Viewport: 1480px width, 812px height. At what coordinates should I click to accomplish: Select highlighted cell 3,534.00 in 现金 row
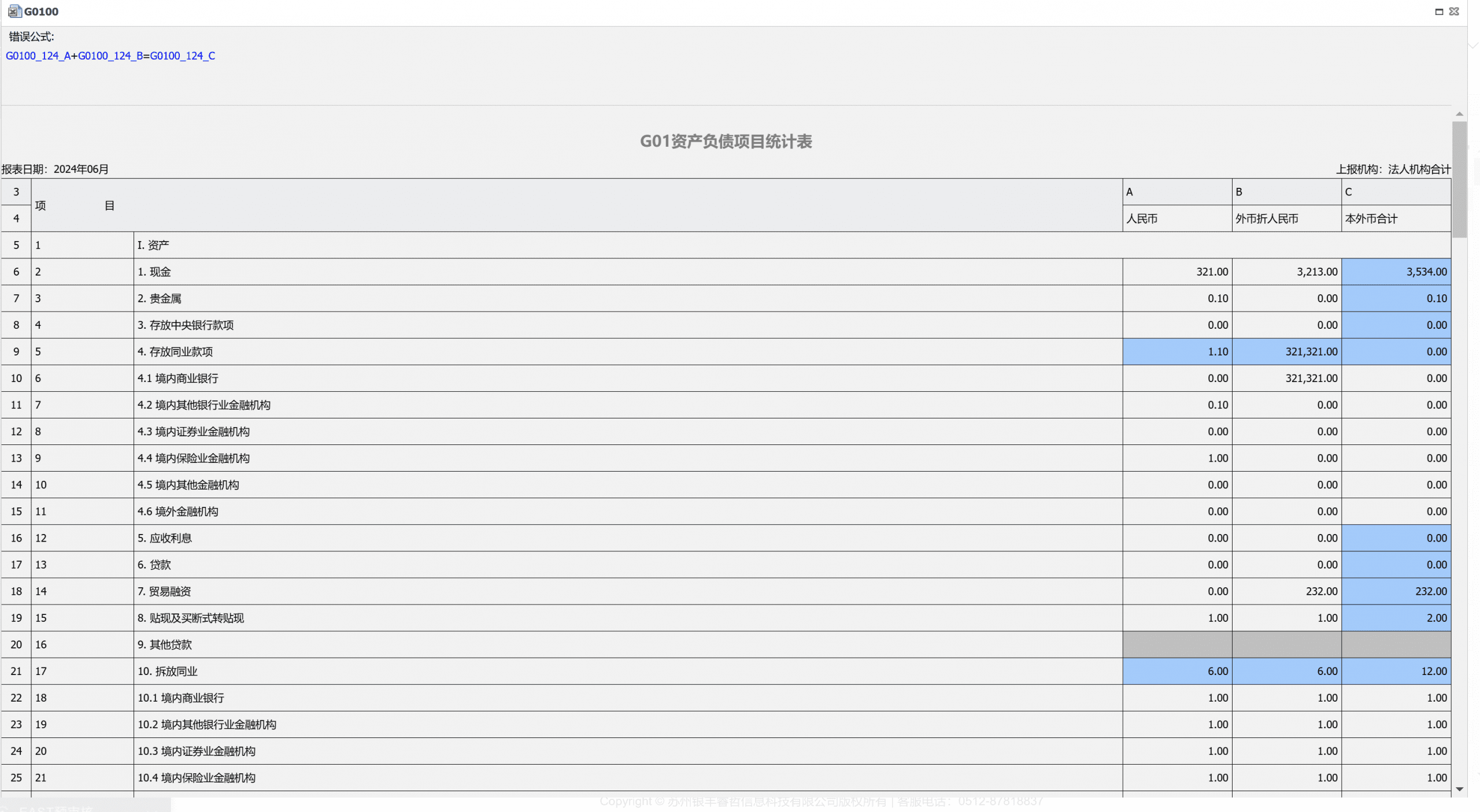tap(1396, 272)
